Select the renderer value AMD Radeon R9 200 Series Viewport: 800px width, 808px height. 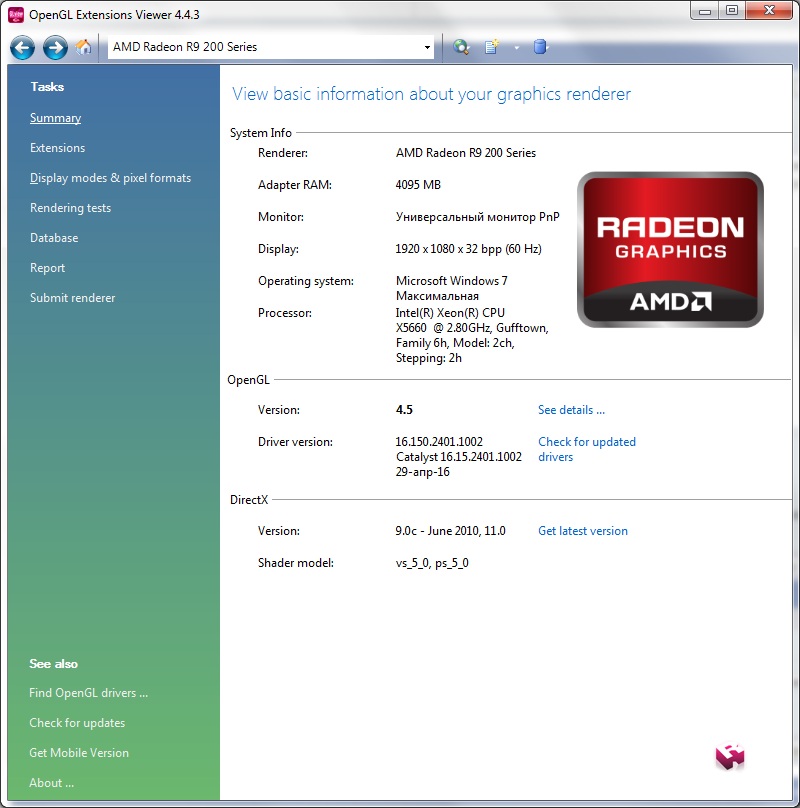pos(465,153)
